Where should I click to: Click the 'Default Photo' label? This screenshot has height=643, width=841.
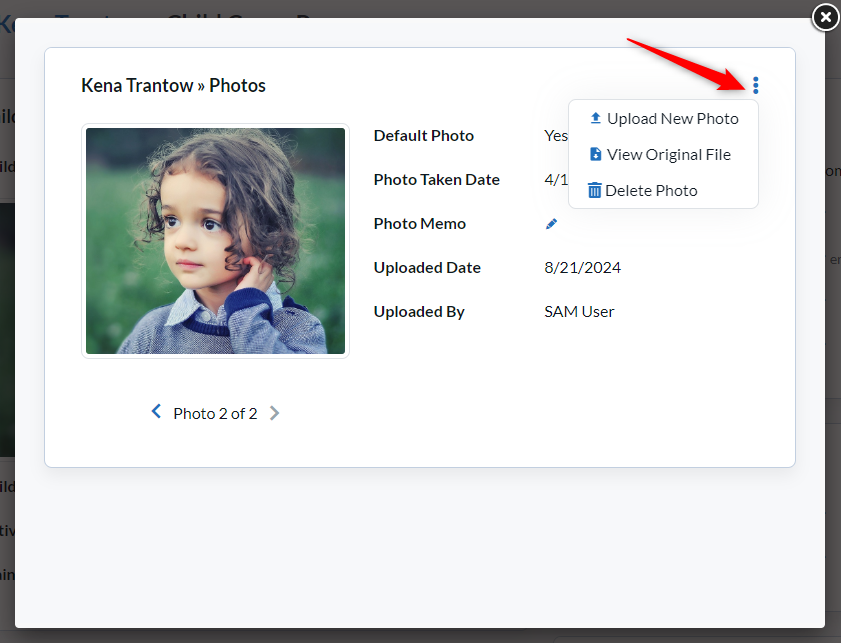(x=424, y=136)
